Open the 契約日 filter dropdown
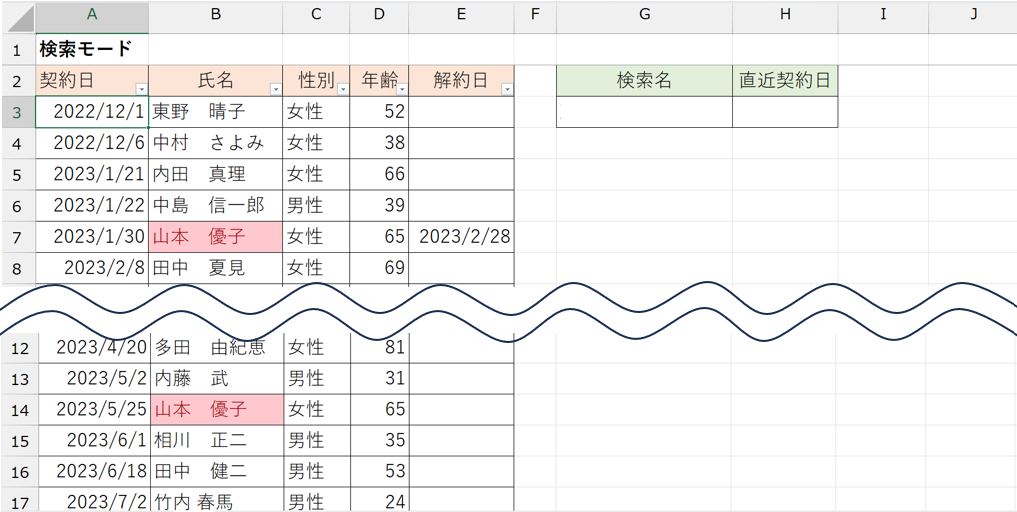Screen dimensions: 1017x512 tap(141, 90)
